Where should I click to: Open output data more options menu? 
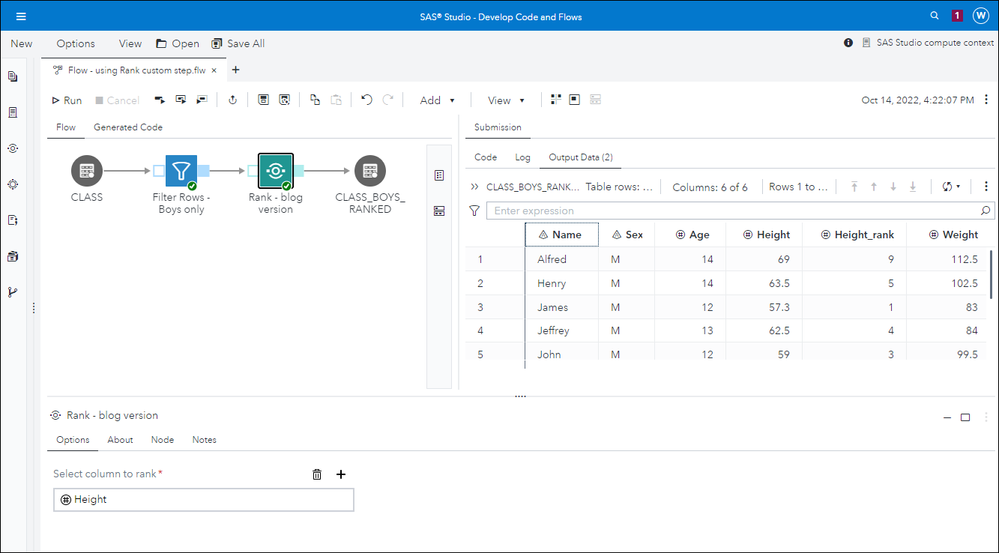[986, 187]
